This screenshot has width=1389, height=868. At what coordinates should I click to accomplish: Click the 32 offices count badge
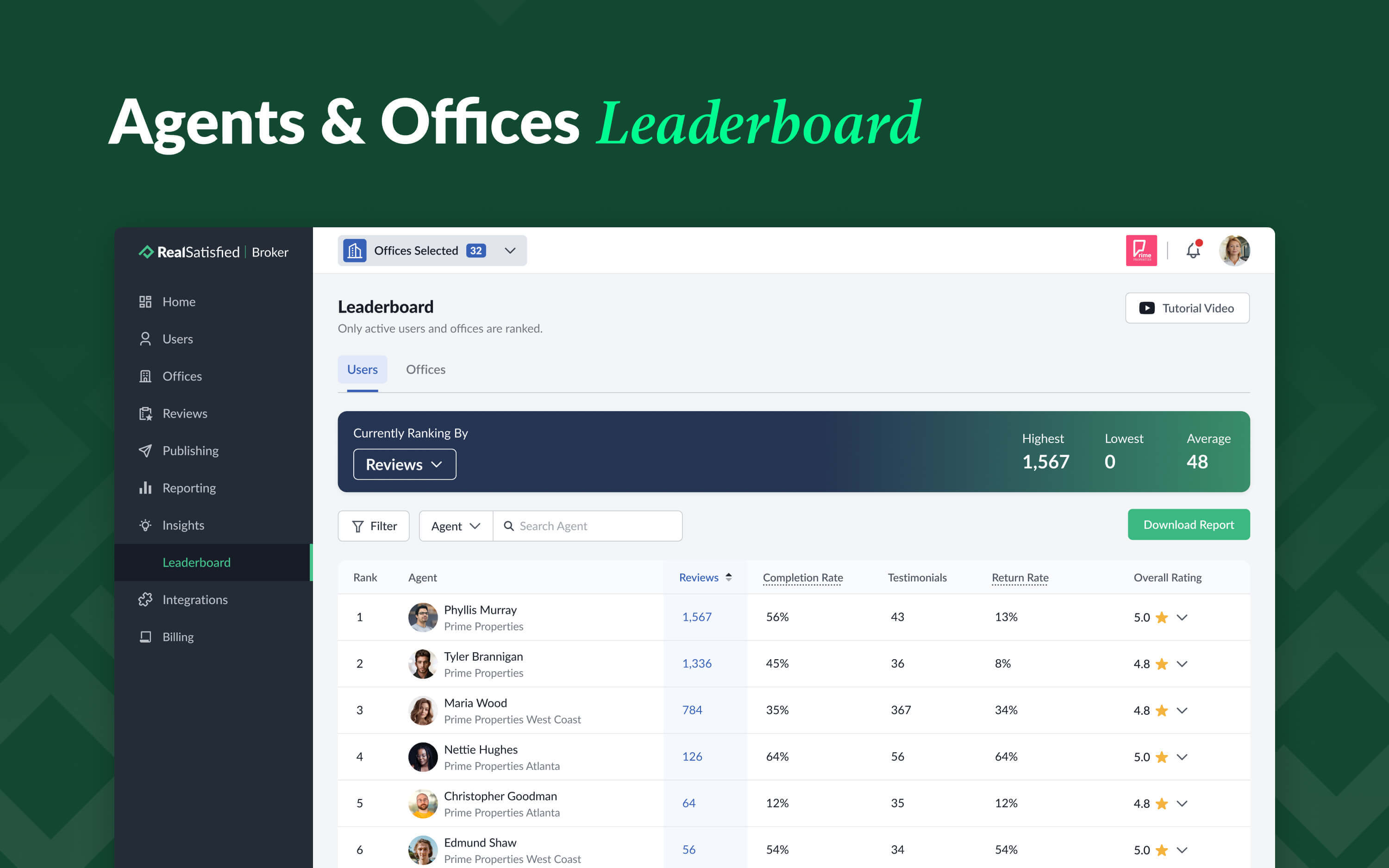pyautogui.click(x=476, y=251)
